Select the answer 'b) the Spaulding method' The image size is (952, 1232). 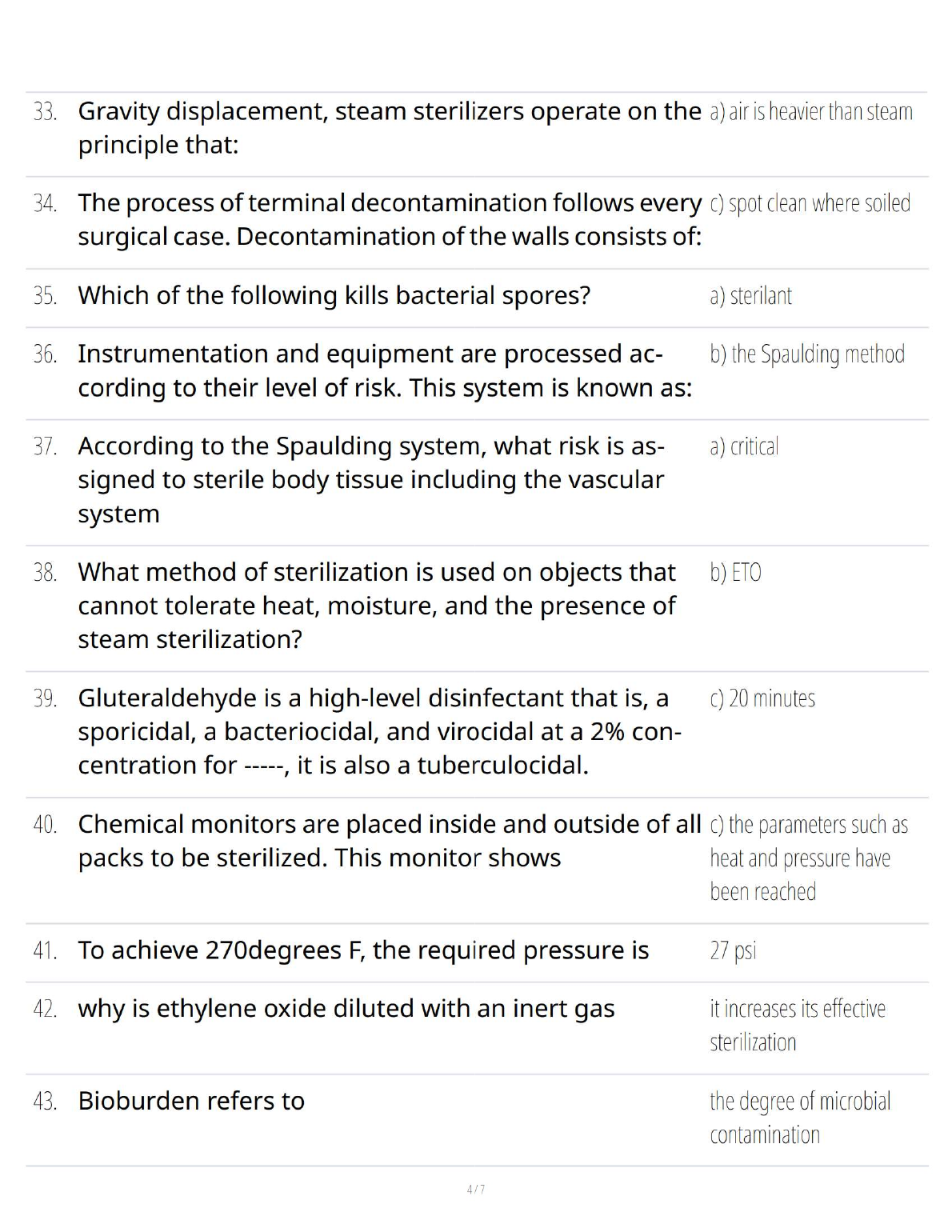807,354
